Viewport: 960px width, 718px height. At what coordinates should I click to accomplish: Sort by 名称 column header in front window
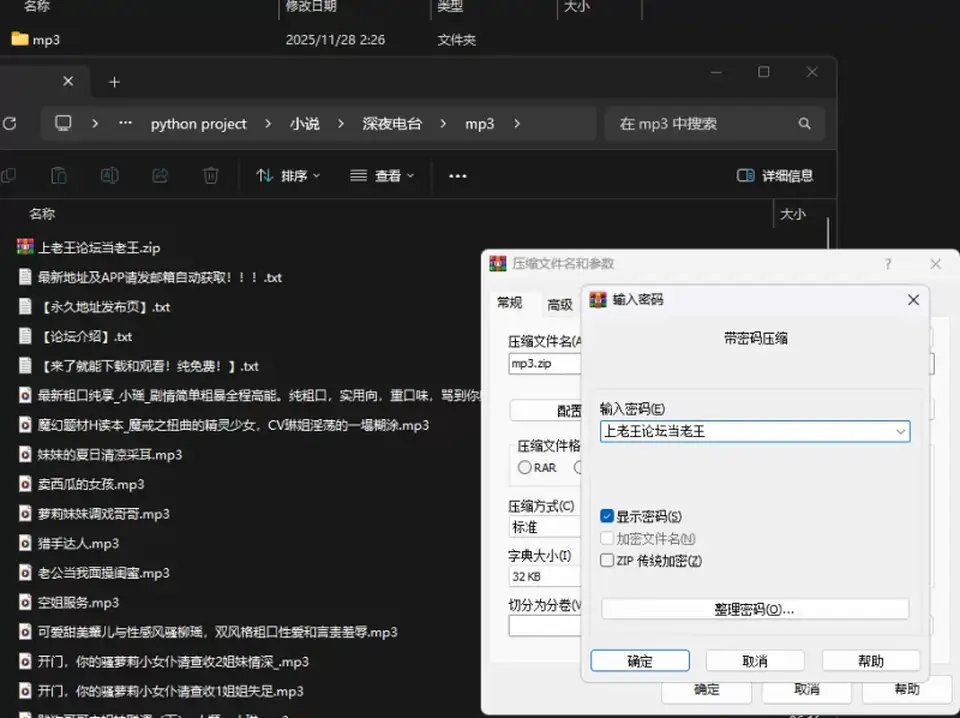pos(42,214)
